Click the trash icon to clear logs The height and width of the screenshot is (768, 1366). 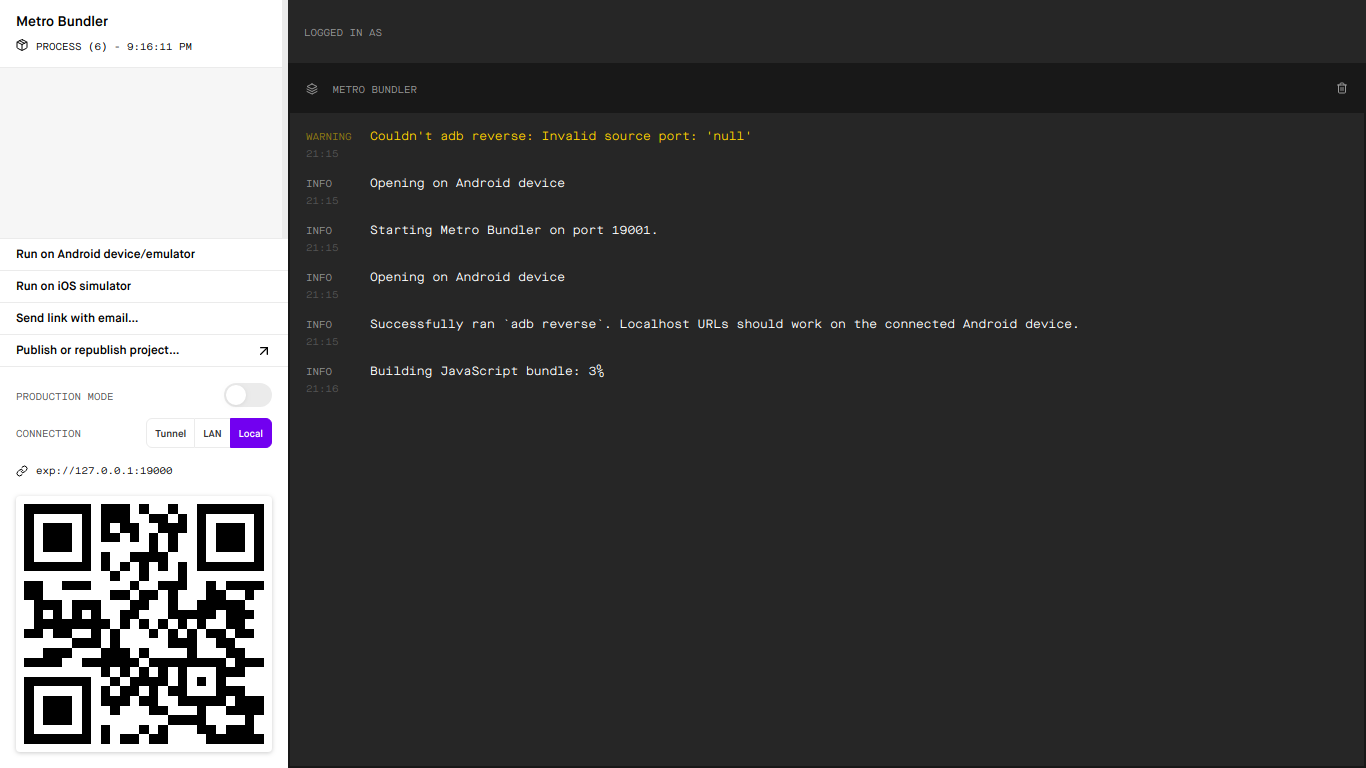pyautogui.click(x=1342, y=88)
